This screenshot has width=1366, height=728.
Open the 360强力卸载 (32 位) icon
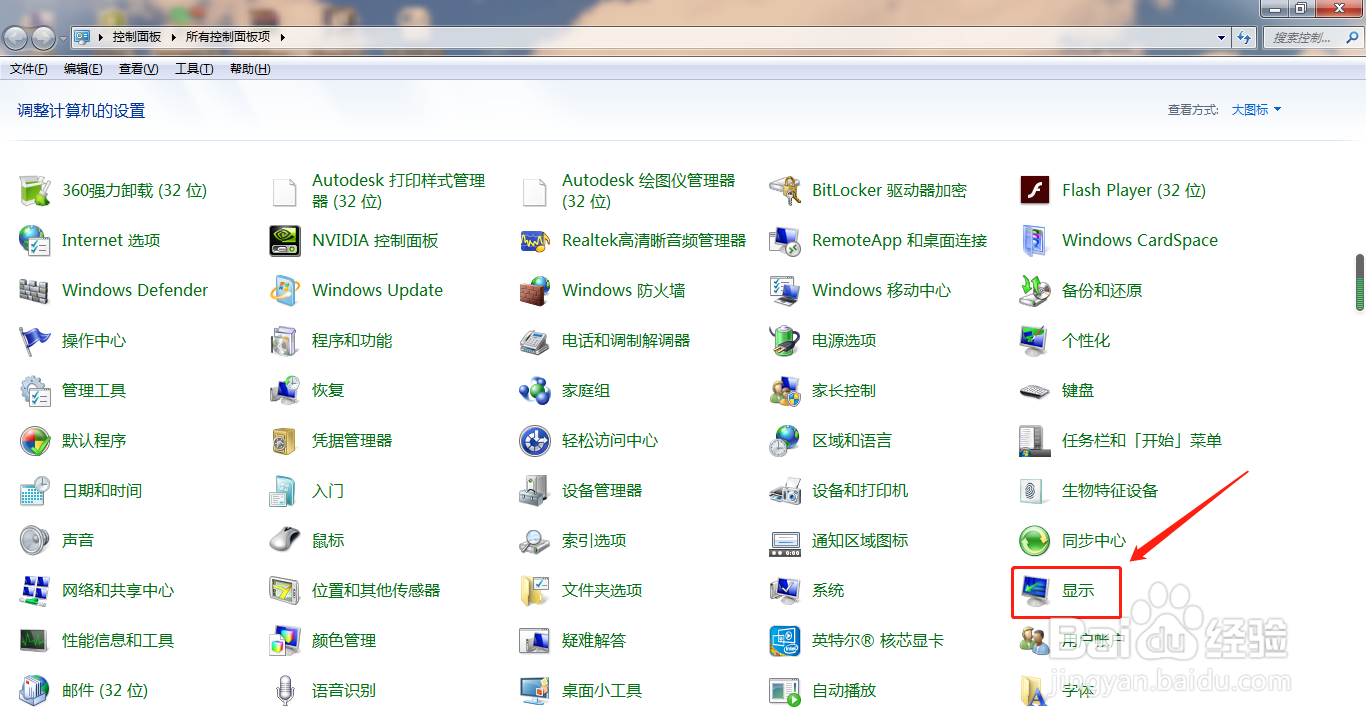point(35,190)
